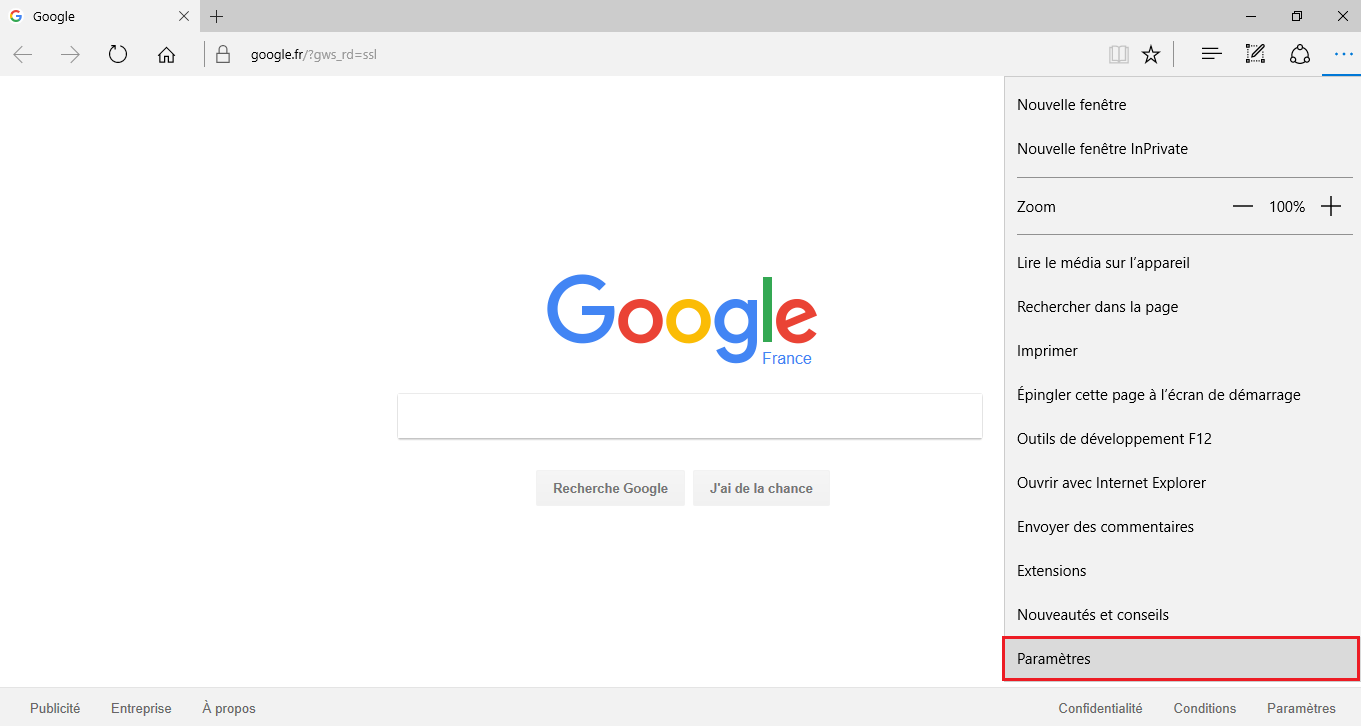Viewport: 1361px width, 726px height.
Task: Open the web note pen icon
Action: 1255,54
